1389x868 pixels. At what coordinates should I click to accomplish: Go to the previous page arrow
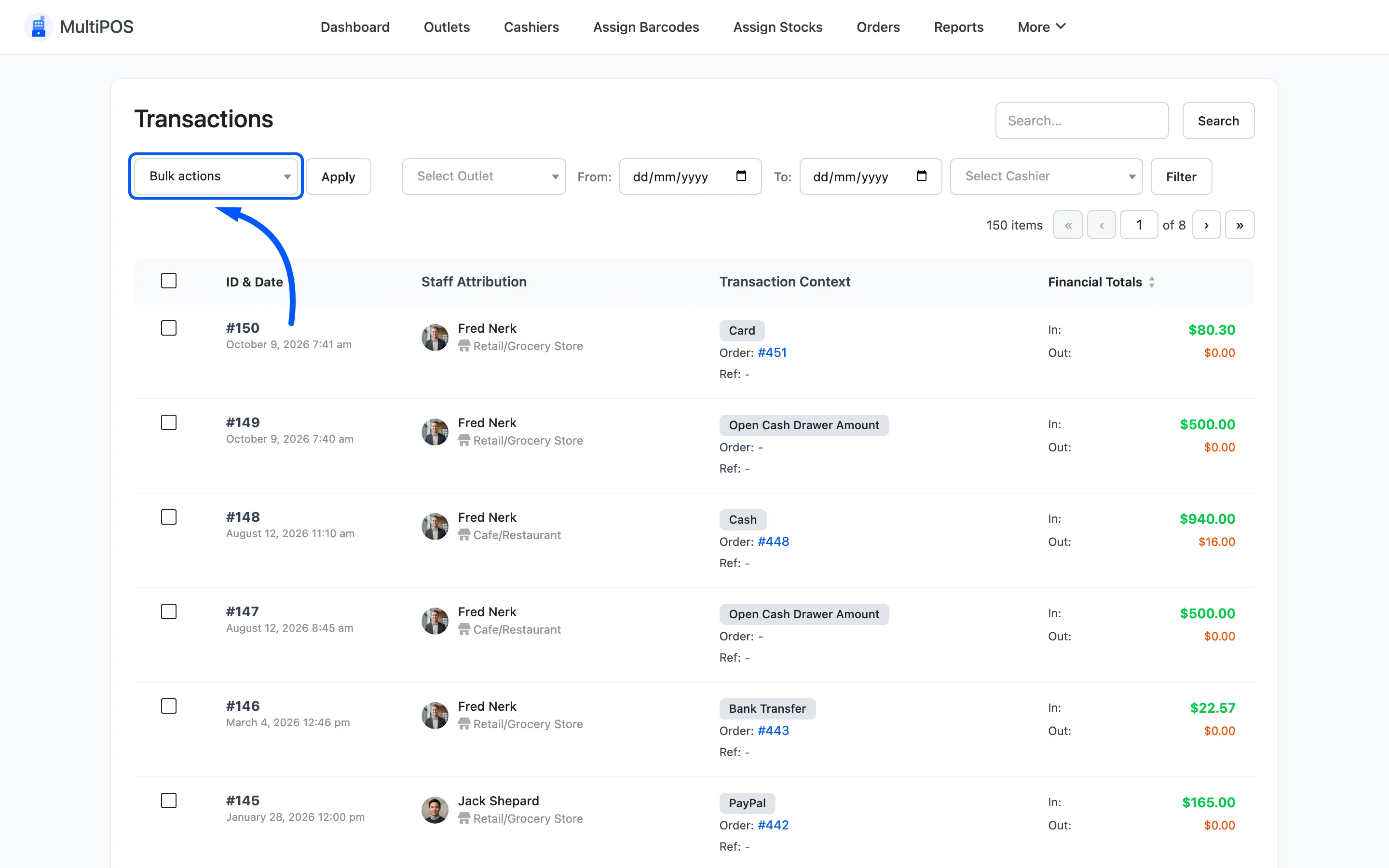click(1102, 225)
